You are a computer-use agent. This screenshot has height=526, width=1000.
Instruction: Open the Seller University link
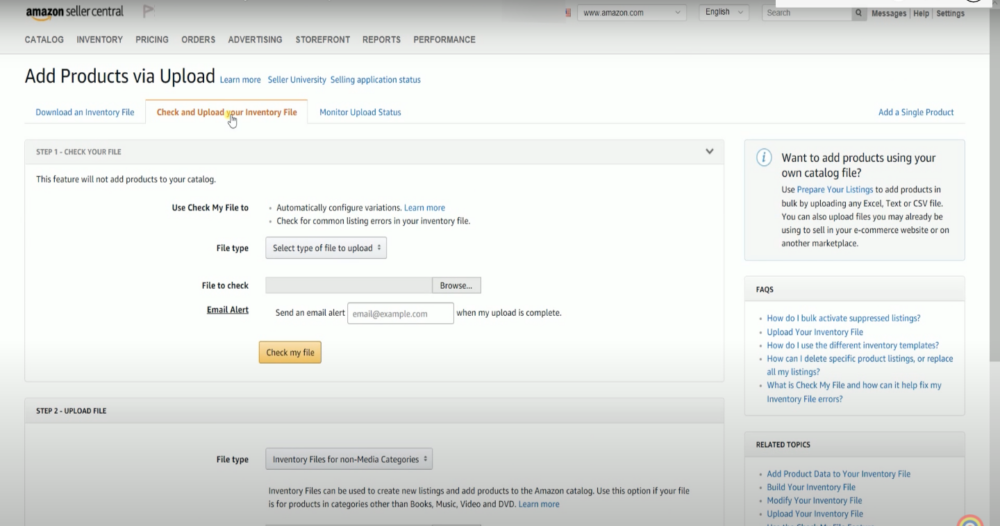tap(297, 80)
